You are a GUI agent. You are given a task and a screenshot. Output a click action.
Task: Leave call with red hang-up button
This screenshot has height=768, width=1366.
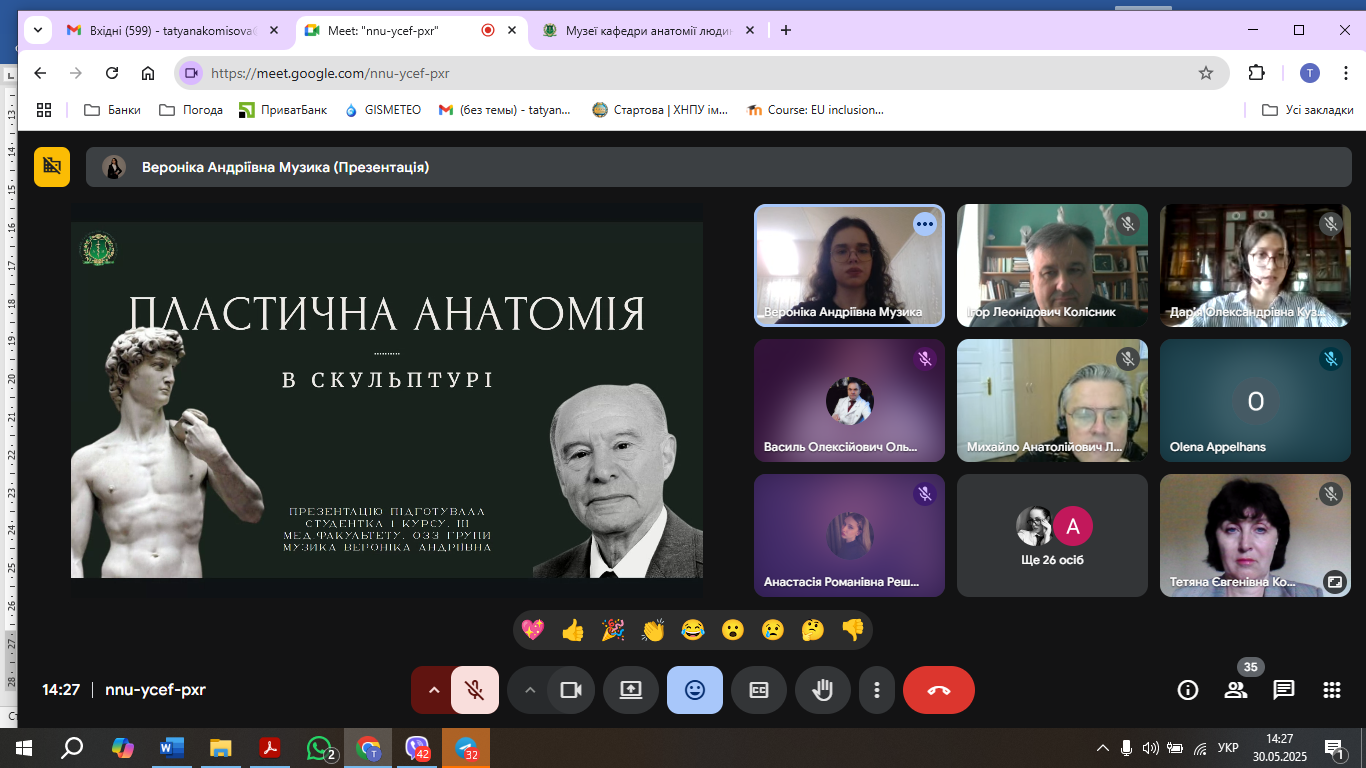pyautogui.click(x=939, y=690)
